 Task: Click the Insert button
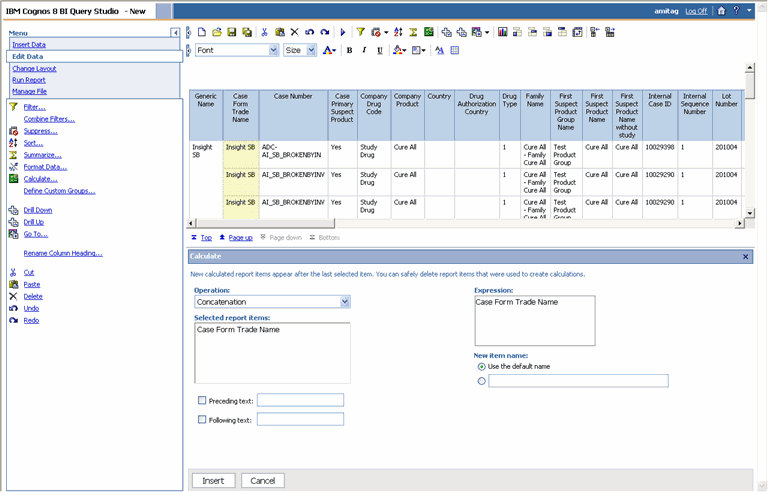213,481
